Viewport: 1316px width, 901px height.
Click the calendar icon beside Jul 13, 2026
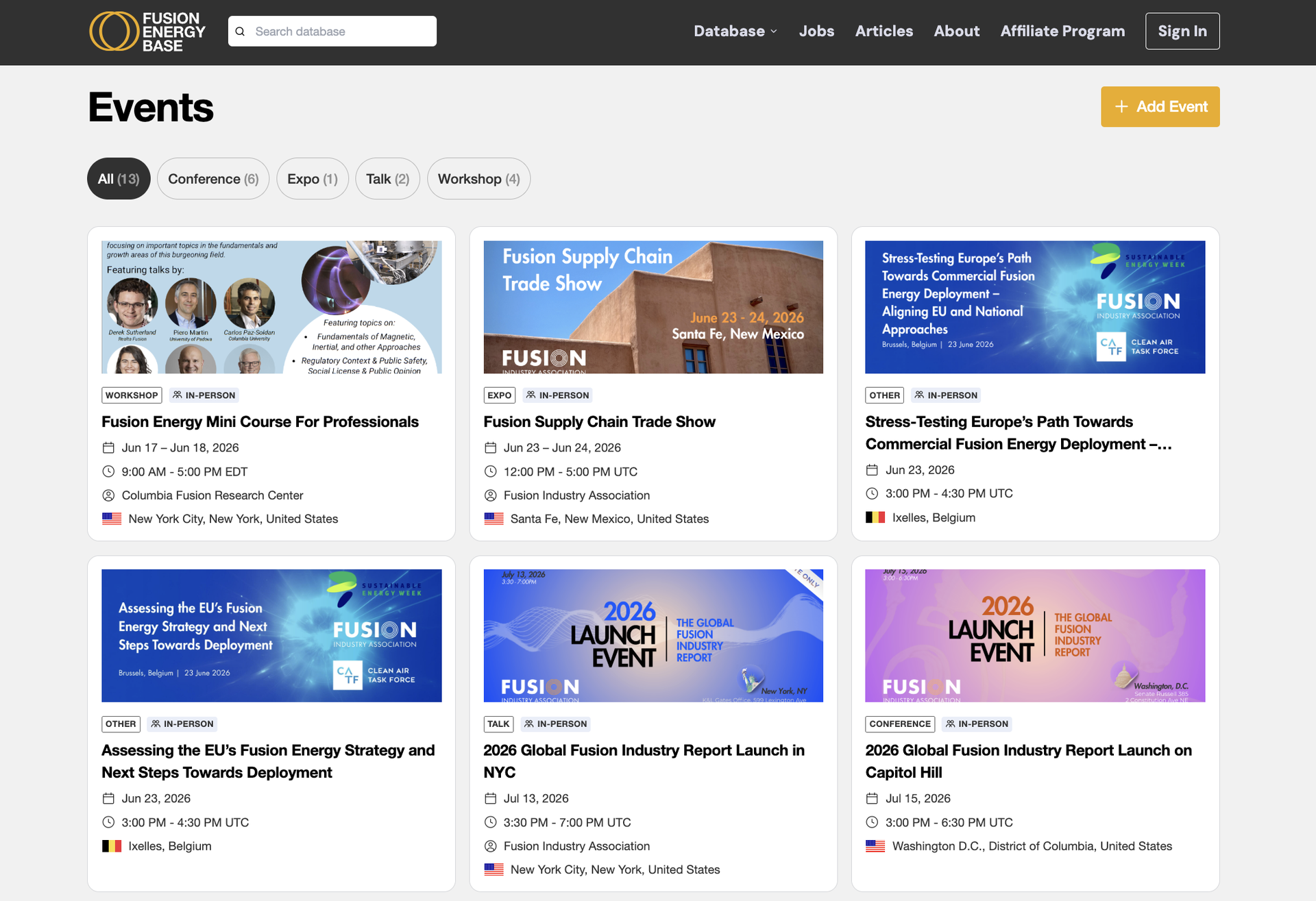click(x=490, y=798)
